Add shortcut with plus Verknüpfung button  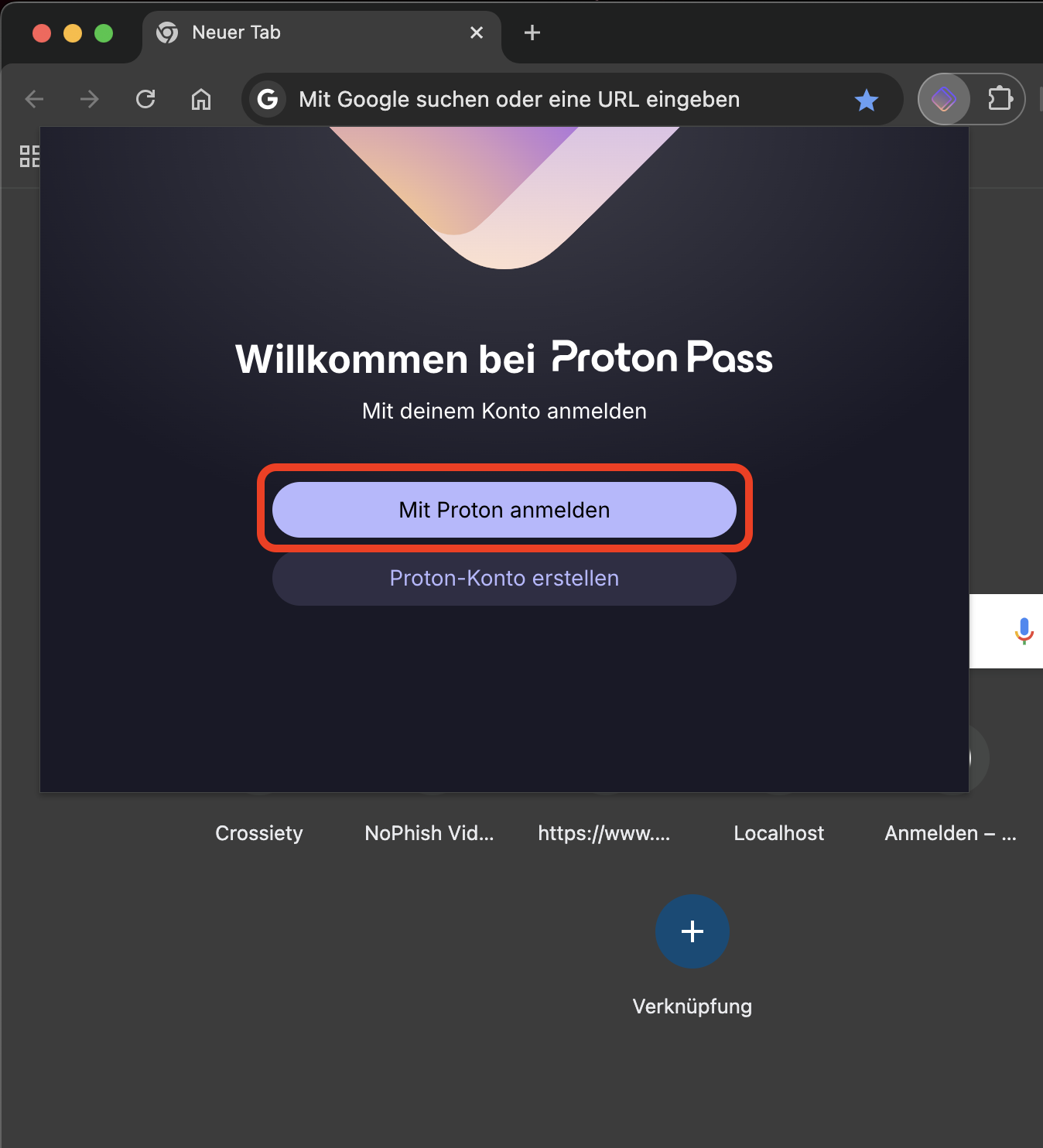tap(692, 931)
